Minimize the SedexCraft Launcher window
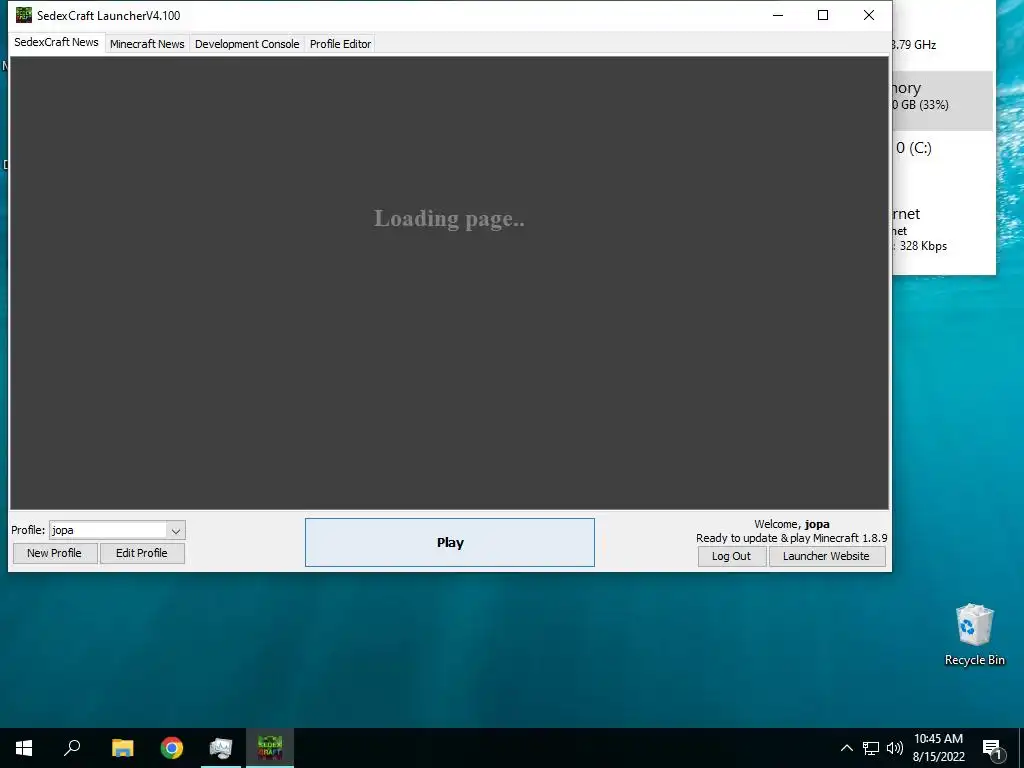The height and width of the screenshot is (768, 1024). click(778, 15)
